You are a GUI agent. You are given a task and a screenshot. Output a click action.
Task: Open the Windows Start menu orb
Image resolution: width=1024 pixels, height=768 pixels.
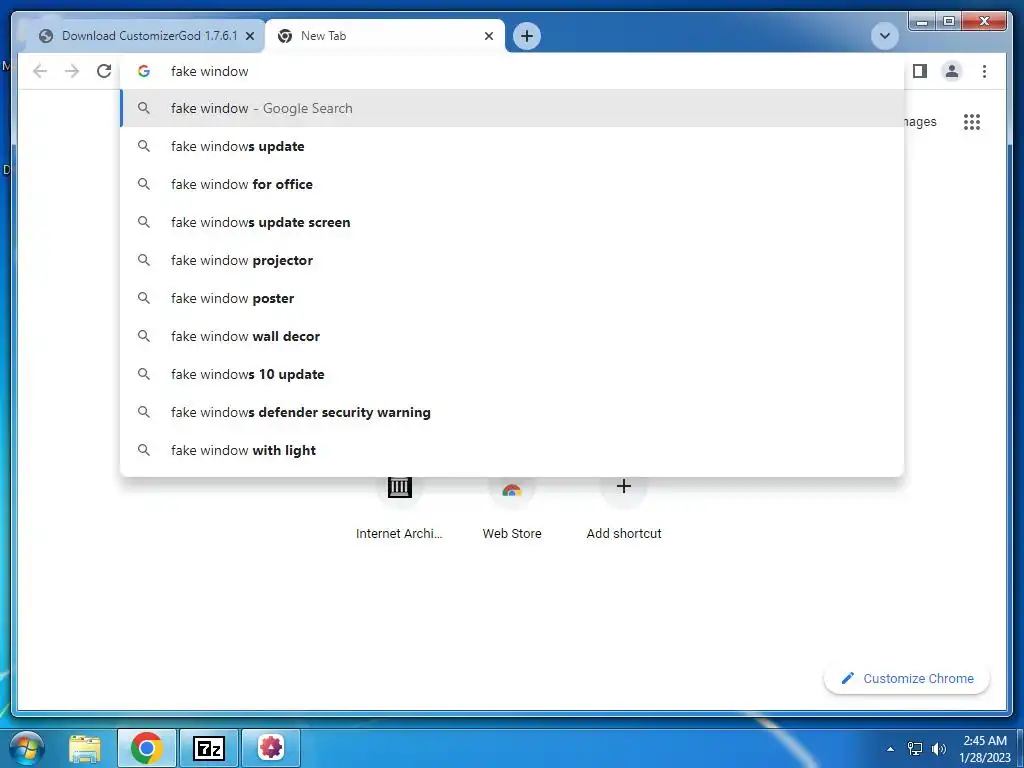tap(27, 747)
